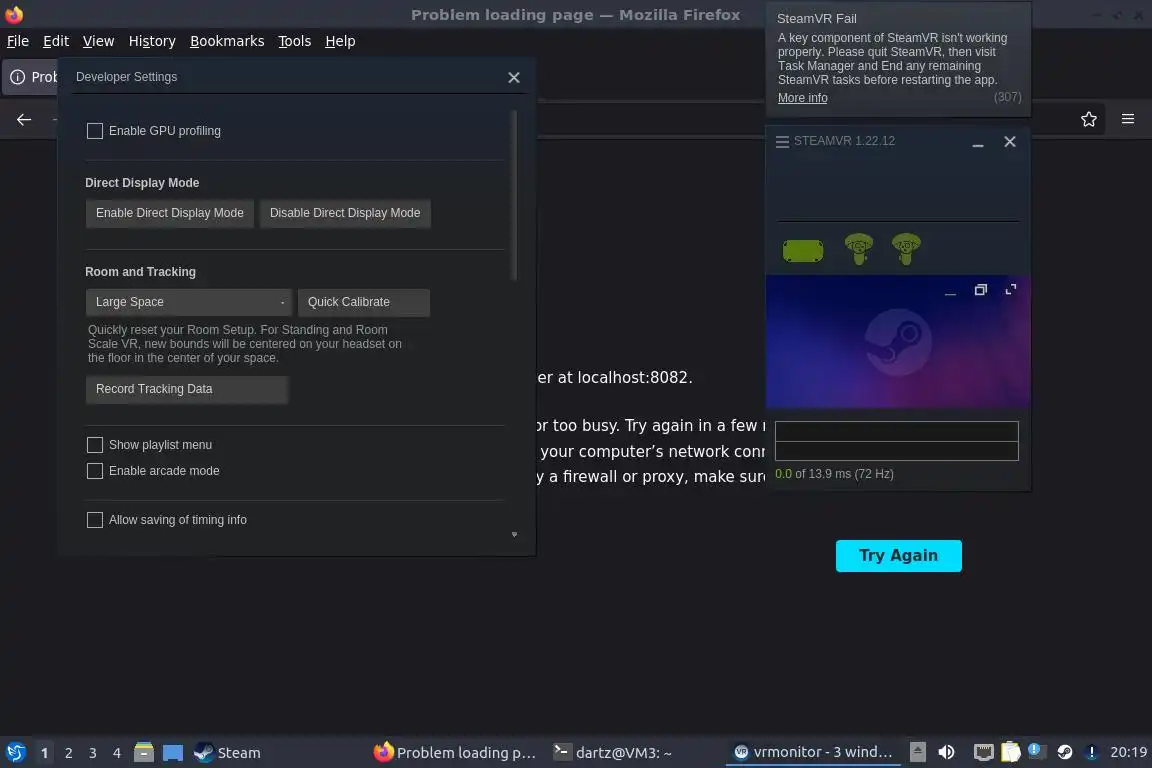
Task: Click restore-window icon on VR preview
Action: (x=981, y=290)
